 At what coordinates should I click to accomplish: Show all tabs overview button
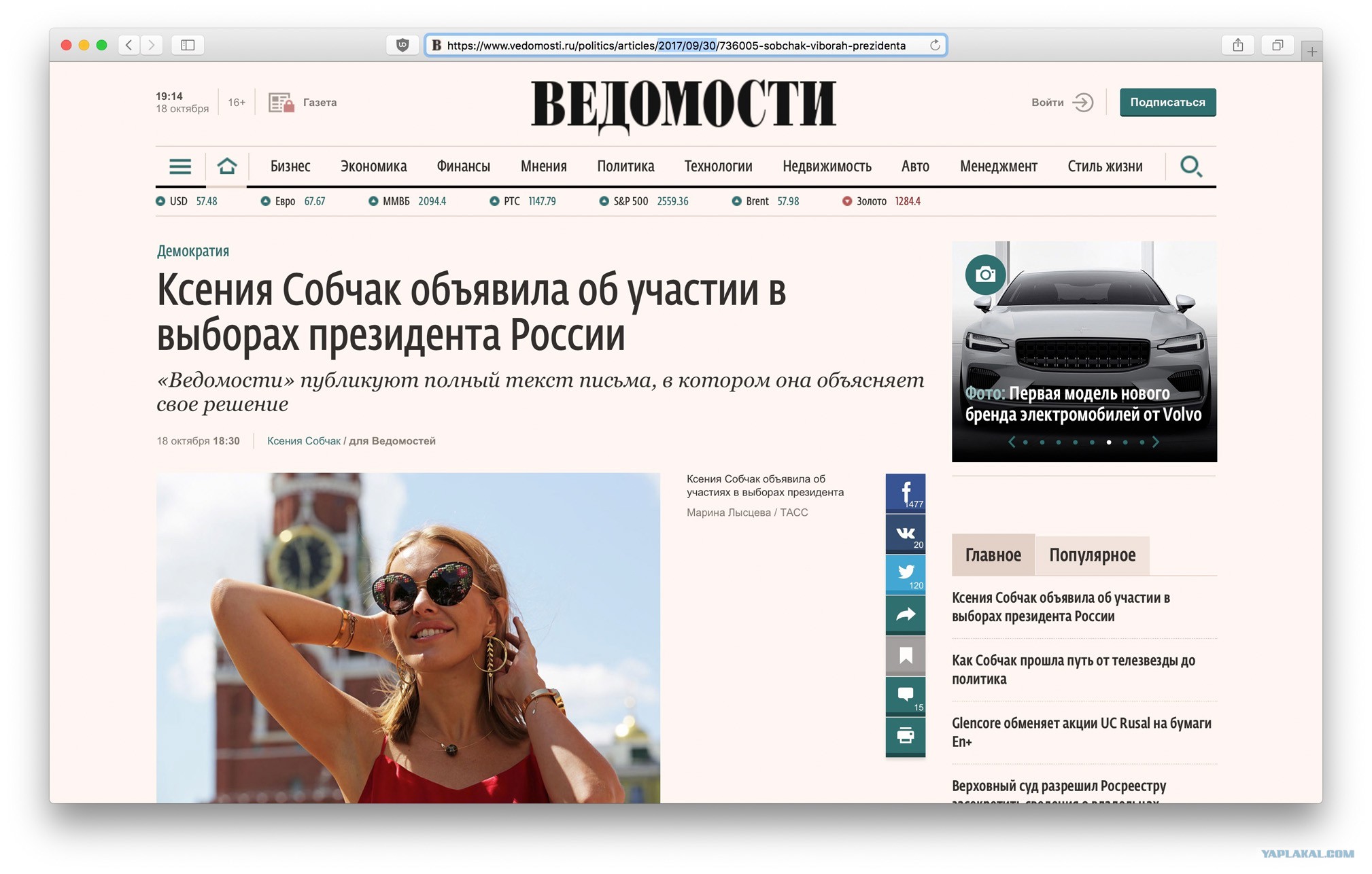(x=1277, y=45)
